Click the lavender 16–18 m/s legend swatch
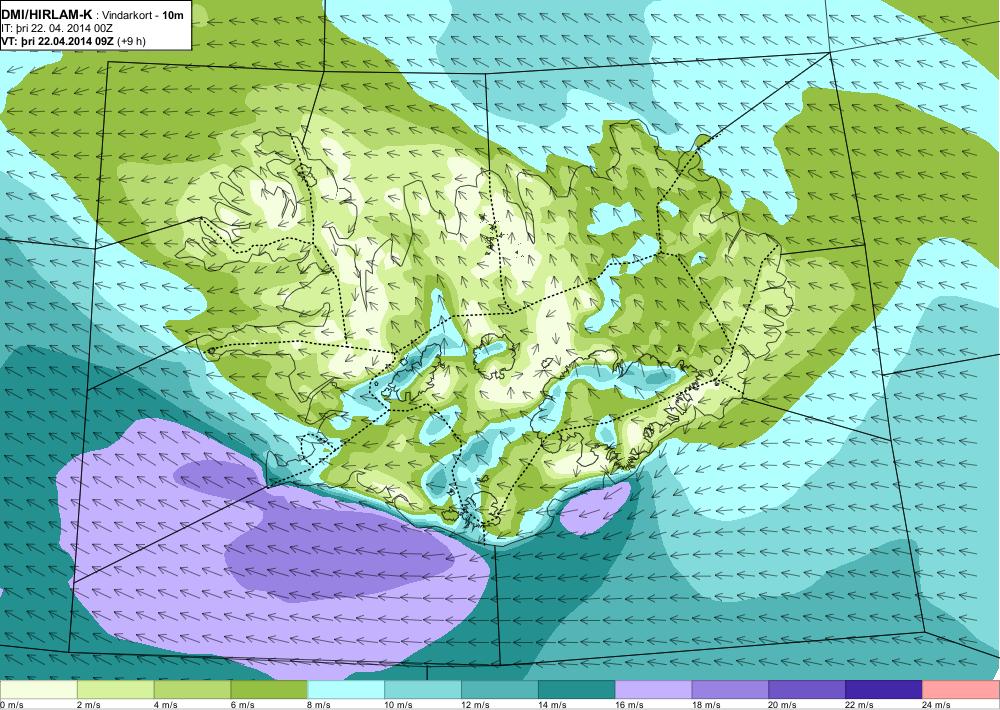The image size is (1000, 710). (653, 690)
